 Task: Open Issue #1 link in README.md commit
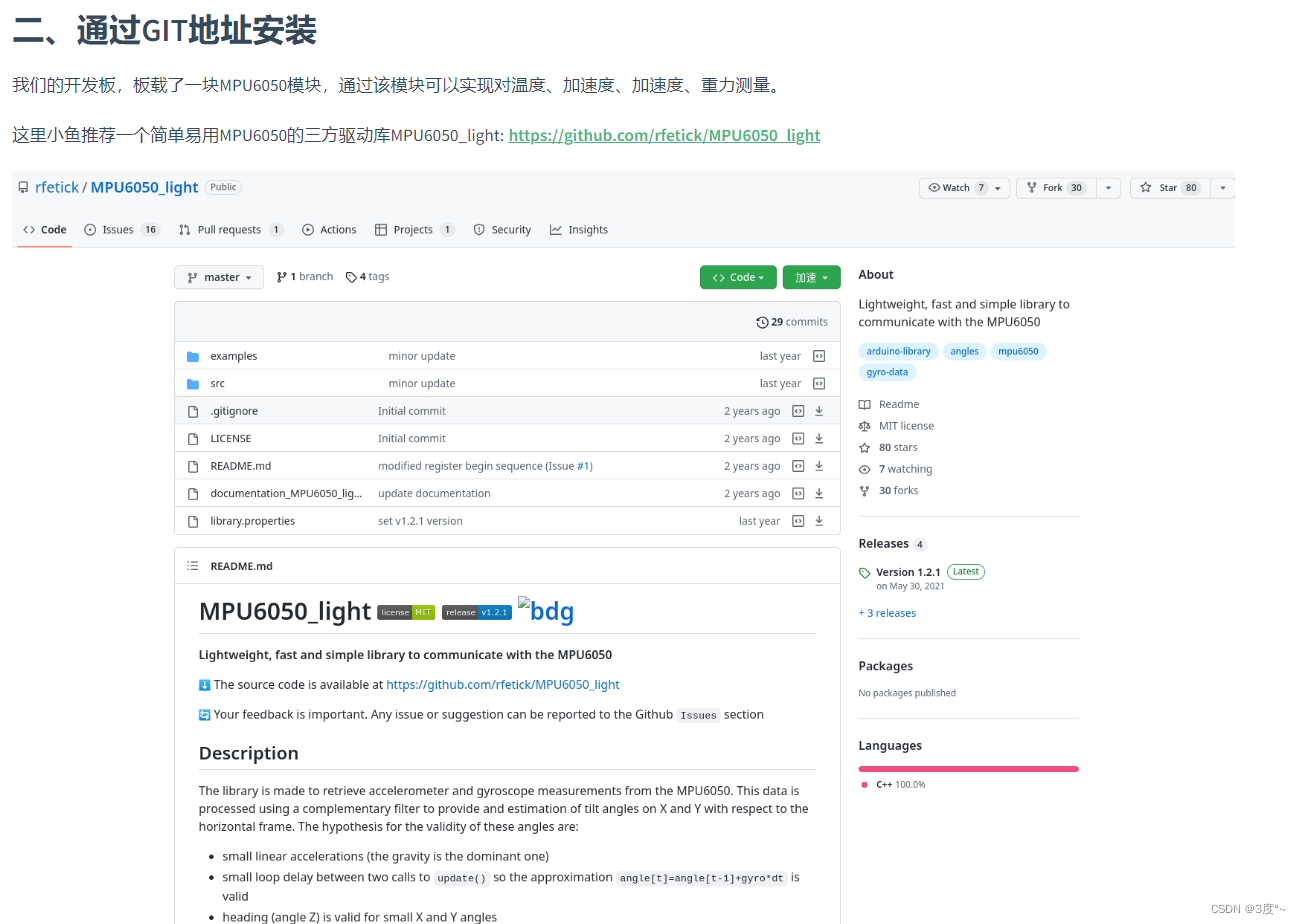584,466
